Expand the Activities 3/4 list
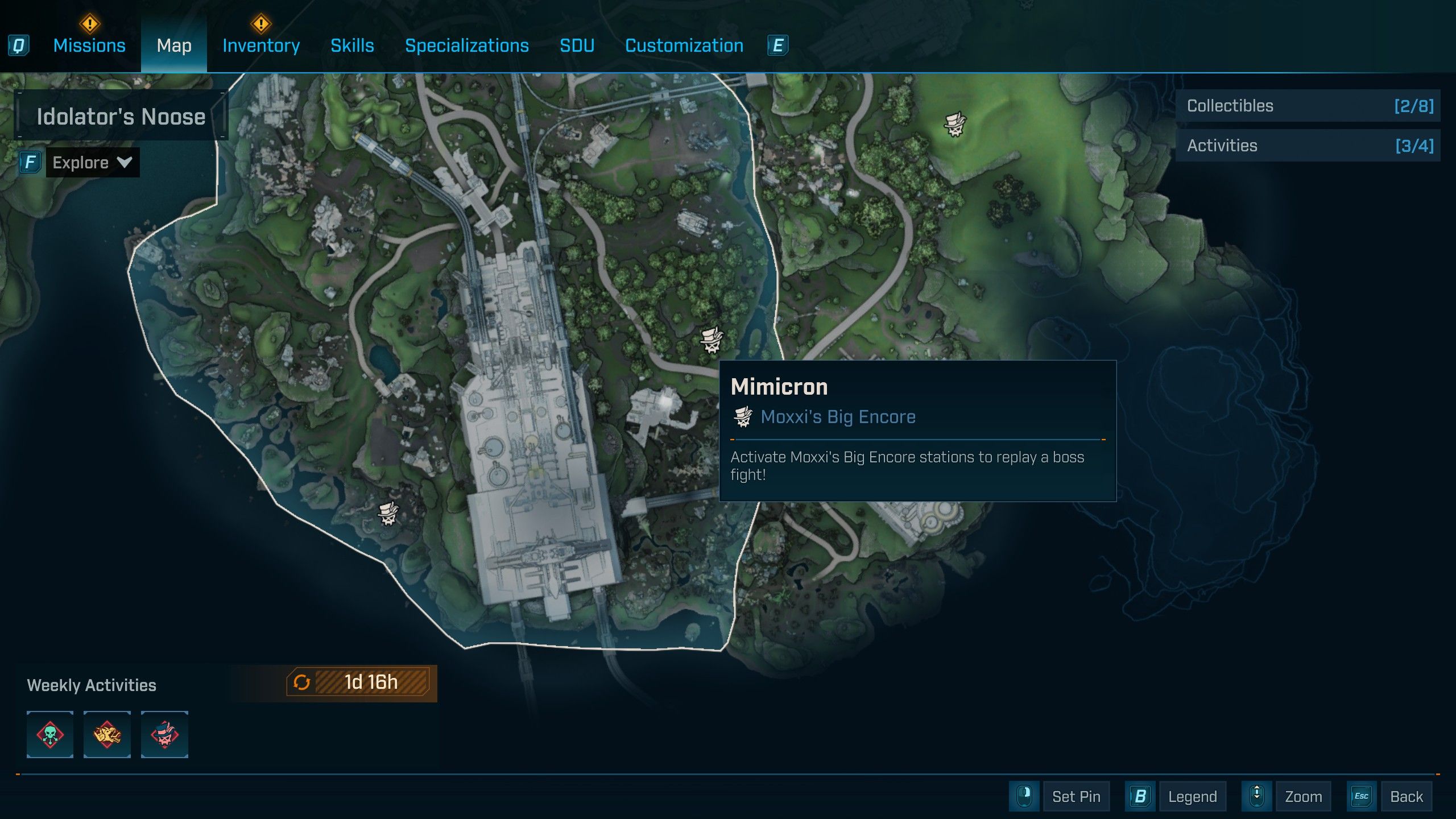1456x819 pixels. [x=1308, y=146]
